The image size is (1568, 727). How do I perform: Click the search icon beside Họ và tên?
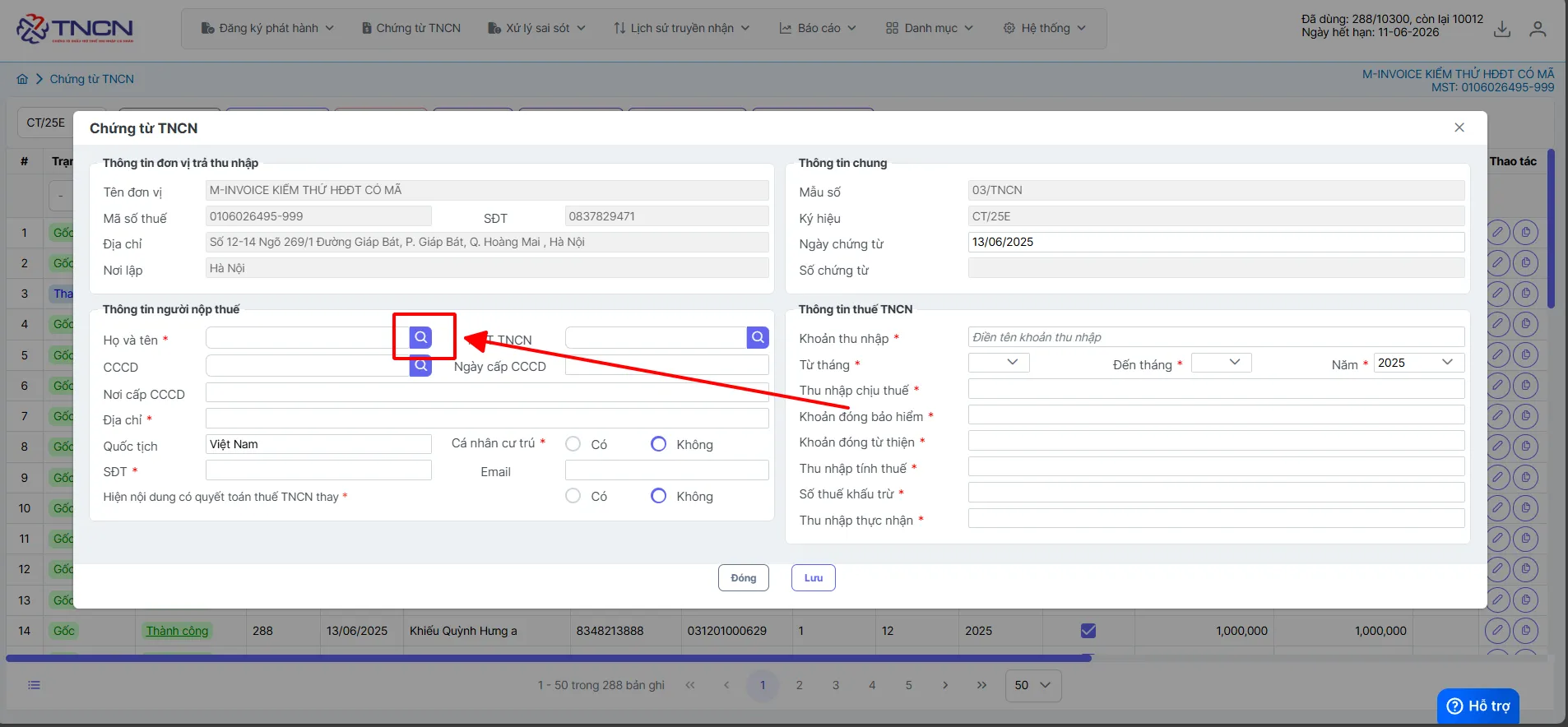coord(420,337)
